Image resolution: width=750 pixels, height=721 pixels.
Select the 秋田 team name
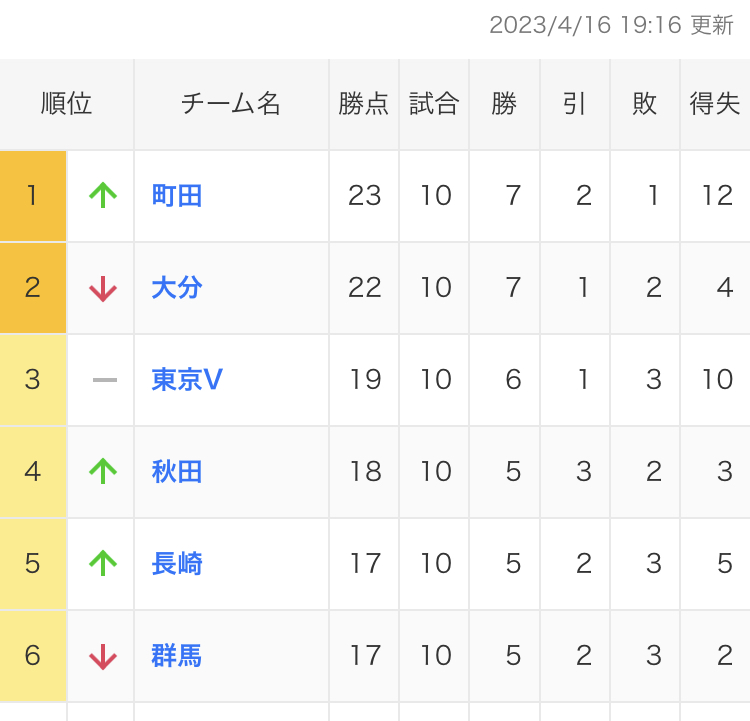[177, 471]
